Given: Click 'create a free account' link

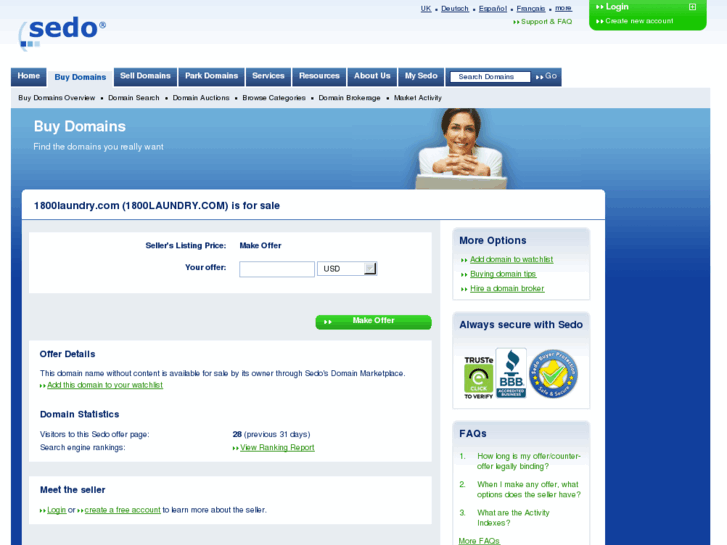Looking at the screenshot, I should pyautogui.click(x=122, y=510).
